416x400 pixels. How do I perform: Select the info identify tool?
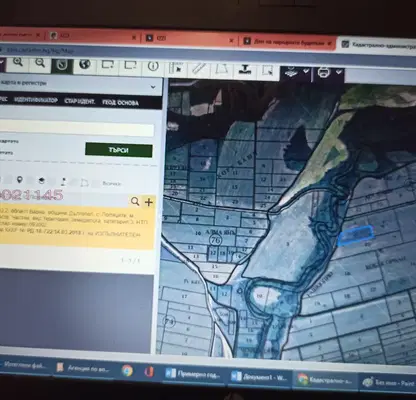click(153, 67)
